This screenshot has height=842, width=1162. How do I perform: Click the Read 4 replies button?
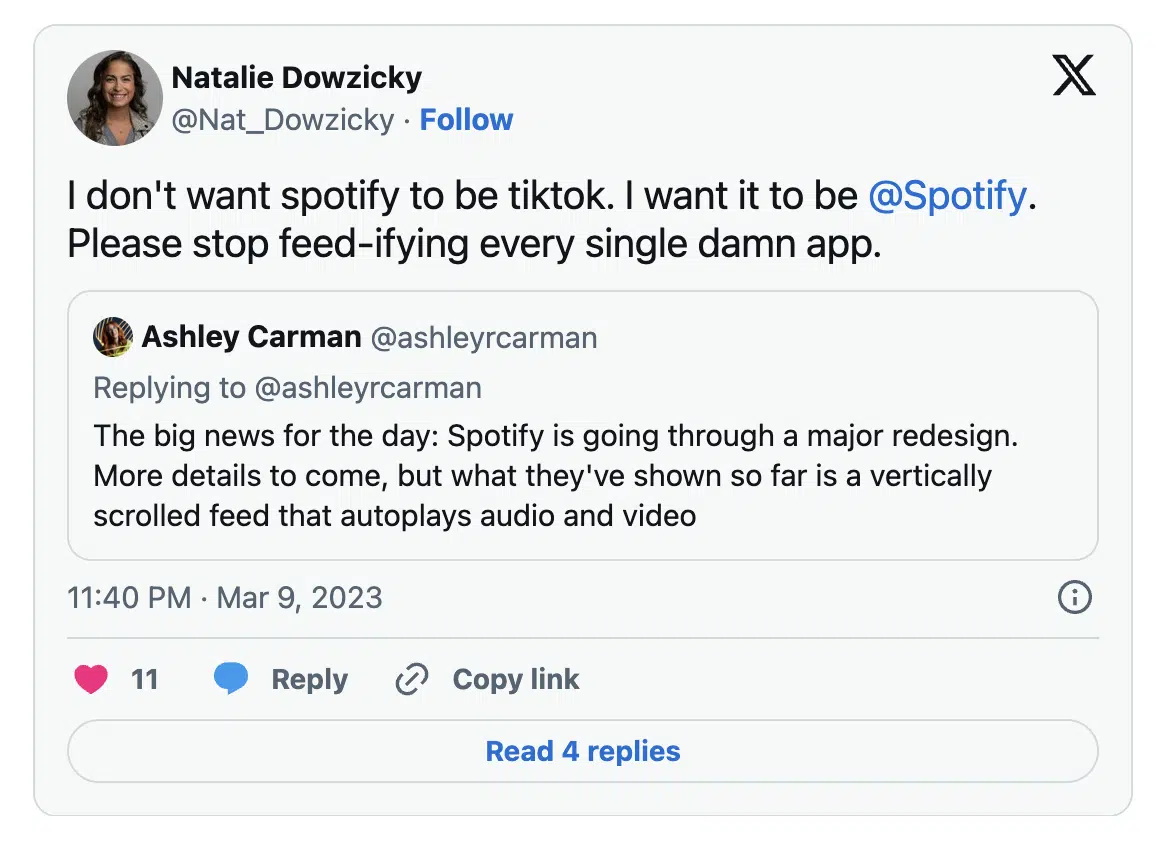pyautogui.click(x=582, y=751)
